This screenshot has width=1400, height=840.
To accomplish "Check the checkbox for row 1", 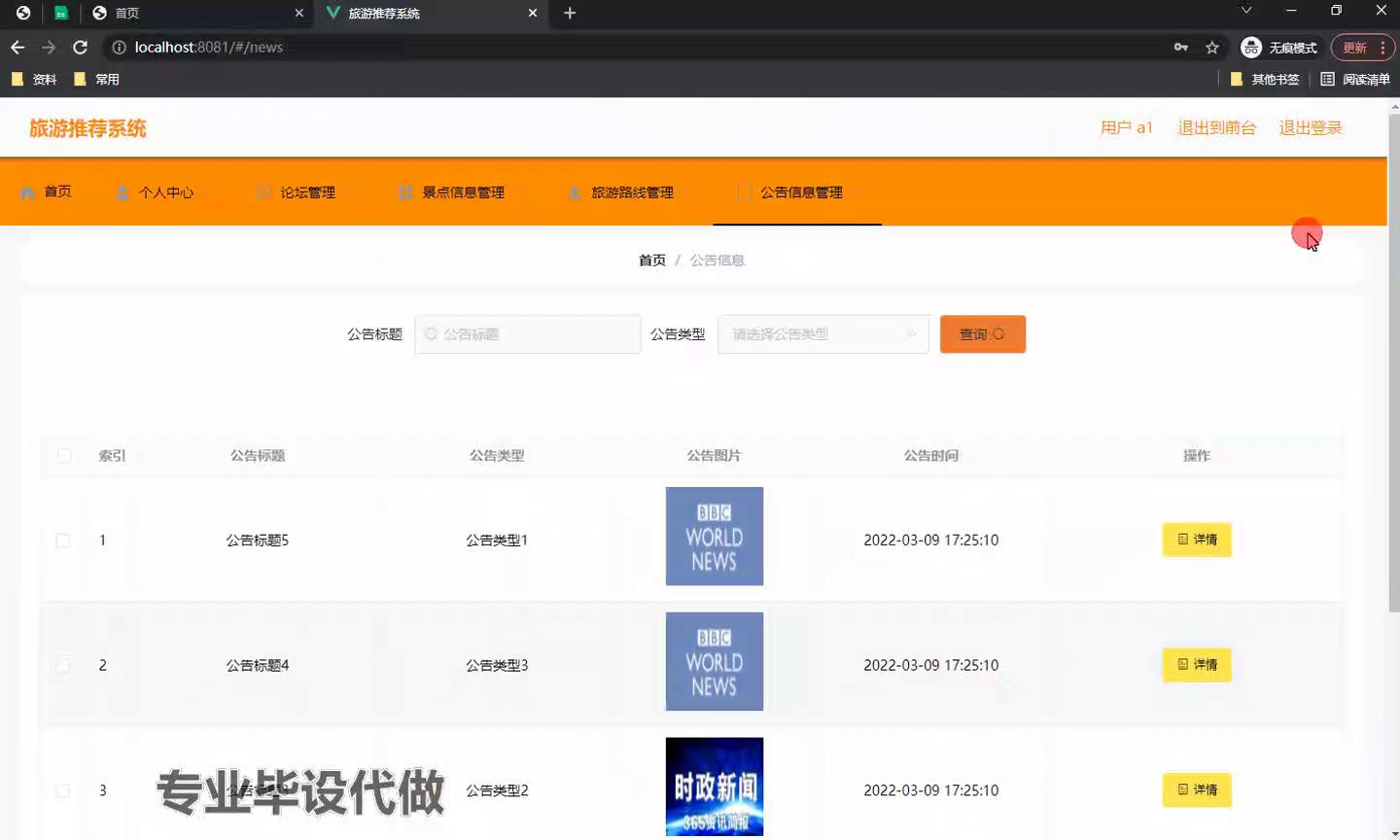I will tap(63, 541).
